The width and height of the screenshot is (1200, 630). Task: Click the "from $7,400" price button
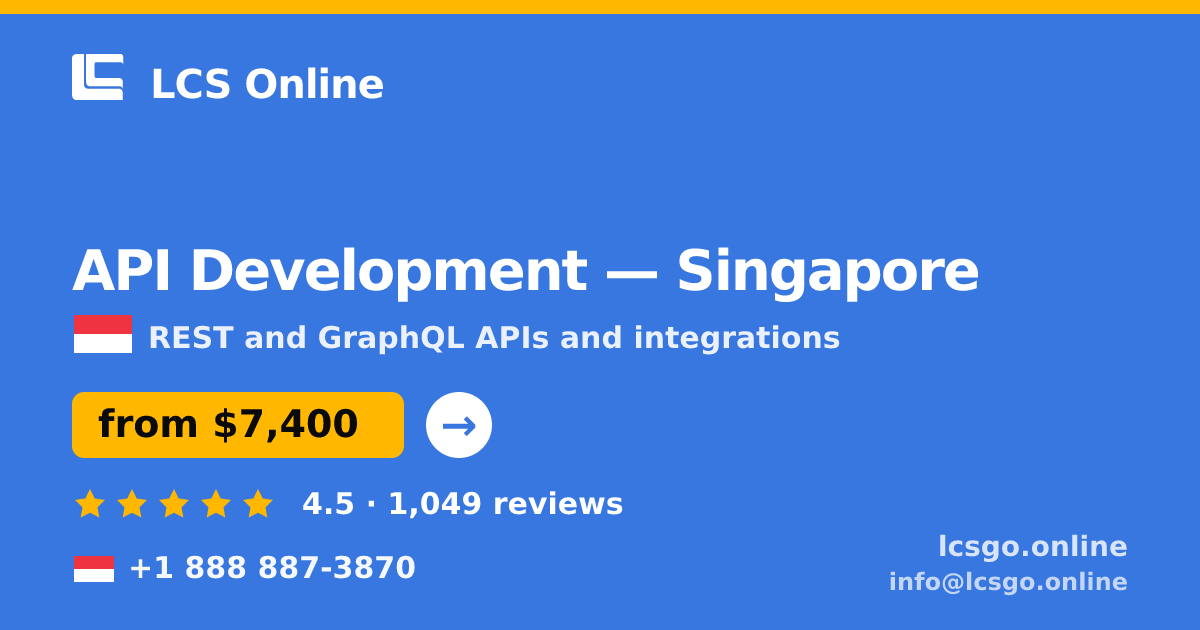pyautogui.click(x=238, y=425)
